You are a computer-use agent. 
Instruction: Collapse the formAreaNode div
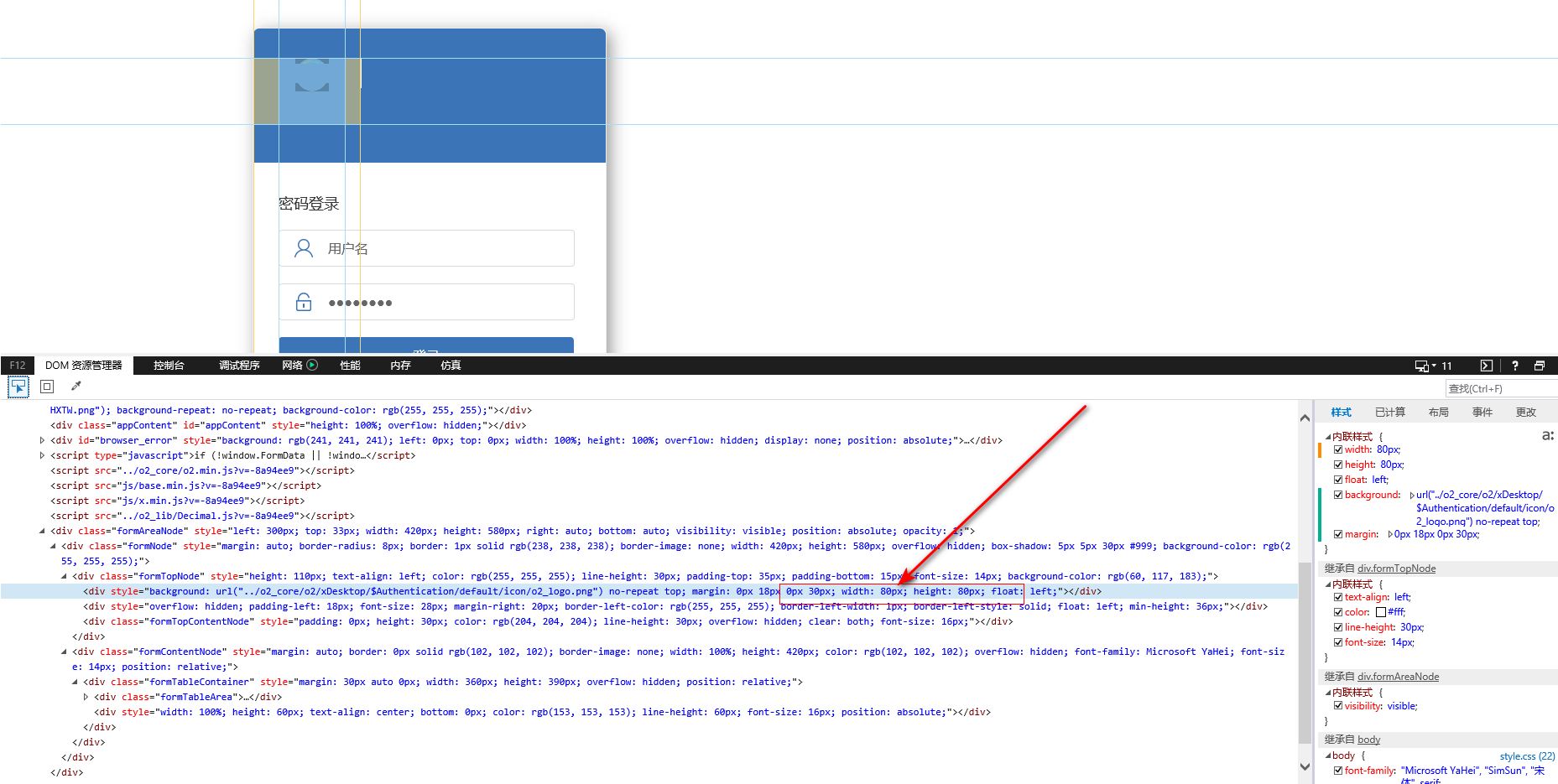click(42, 531)
